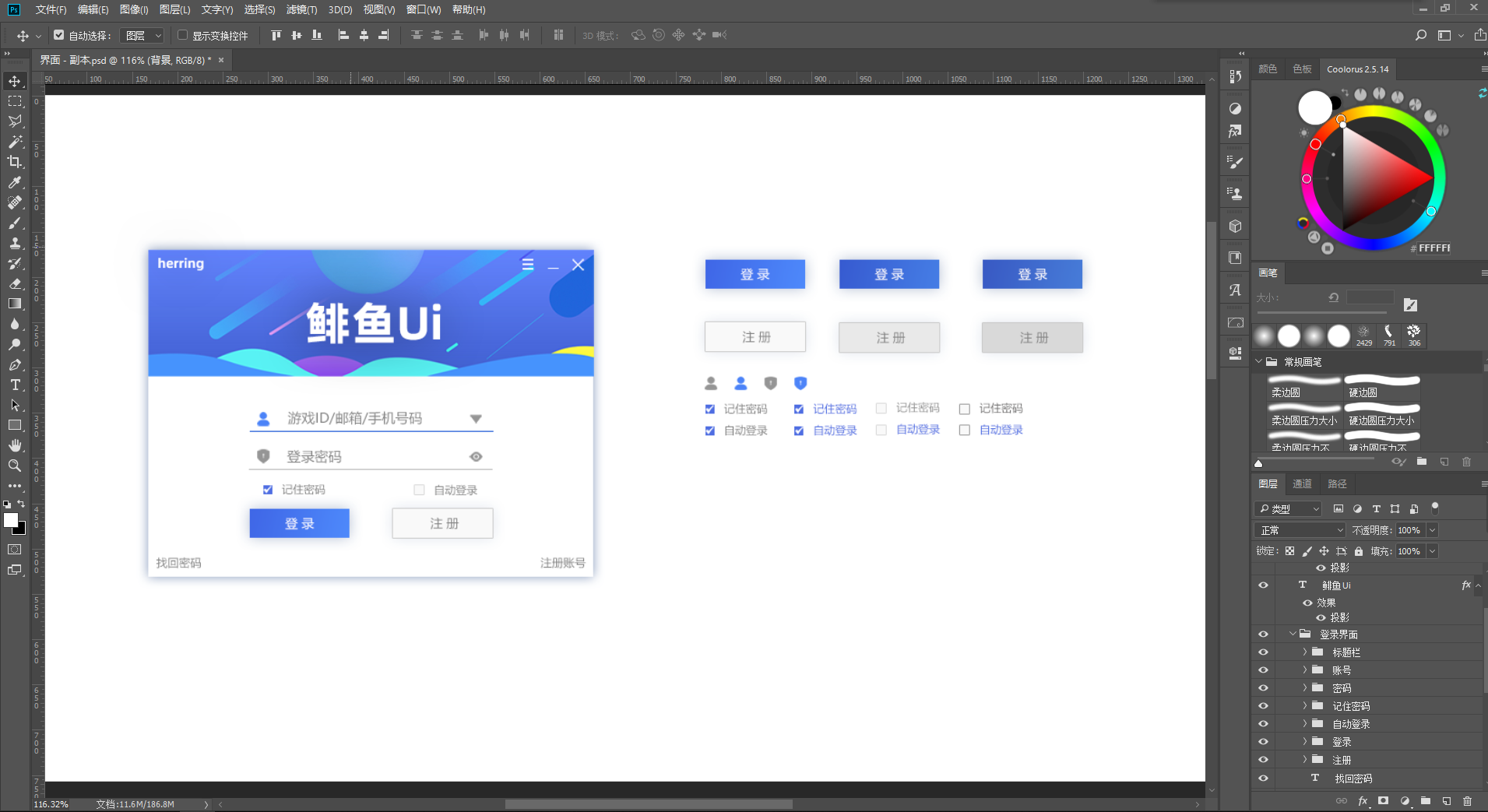Pick the Magic Wand tool
The image size is (1488, 812).
(x=15, y=142)
